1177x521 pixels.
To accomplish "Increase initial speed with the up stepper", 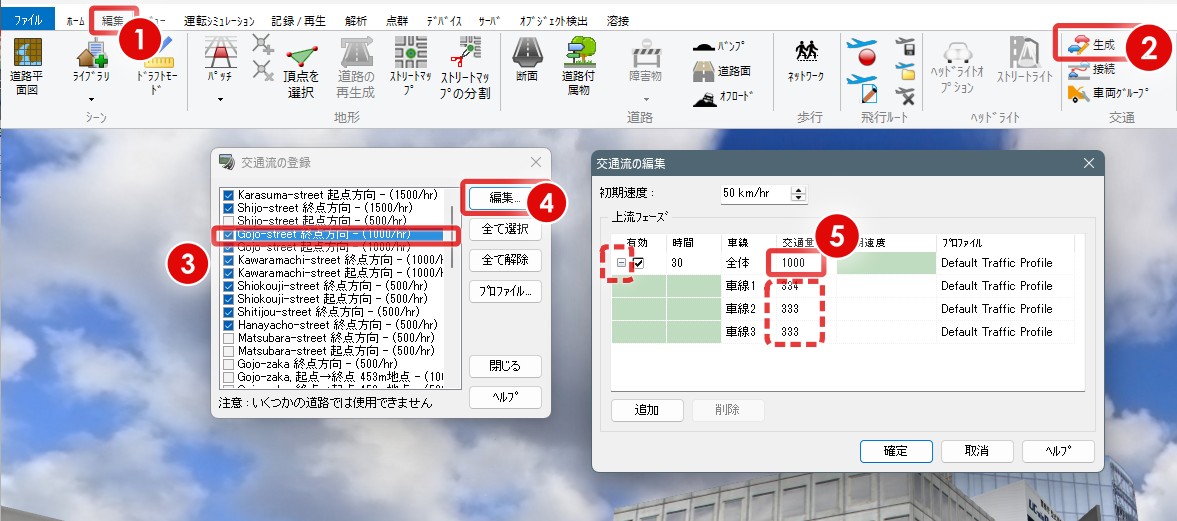I will pyautogui.click(x=797, y=187).
